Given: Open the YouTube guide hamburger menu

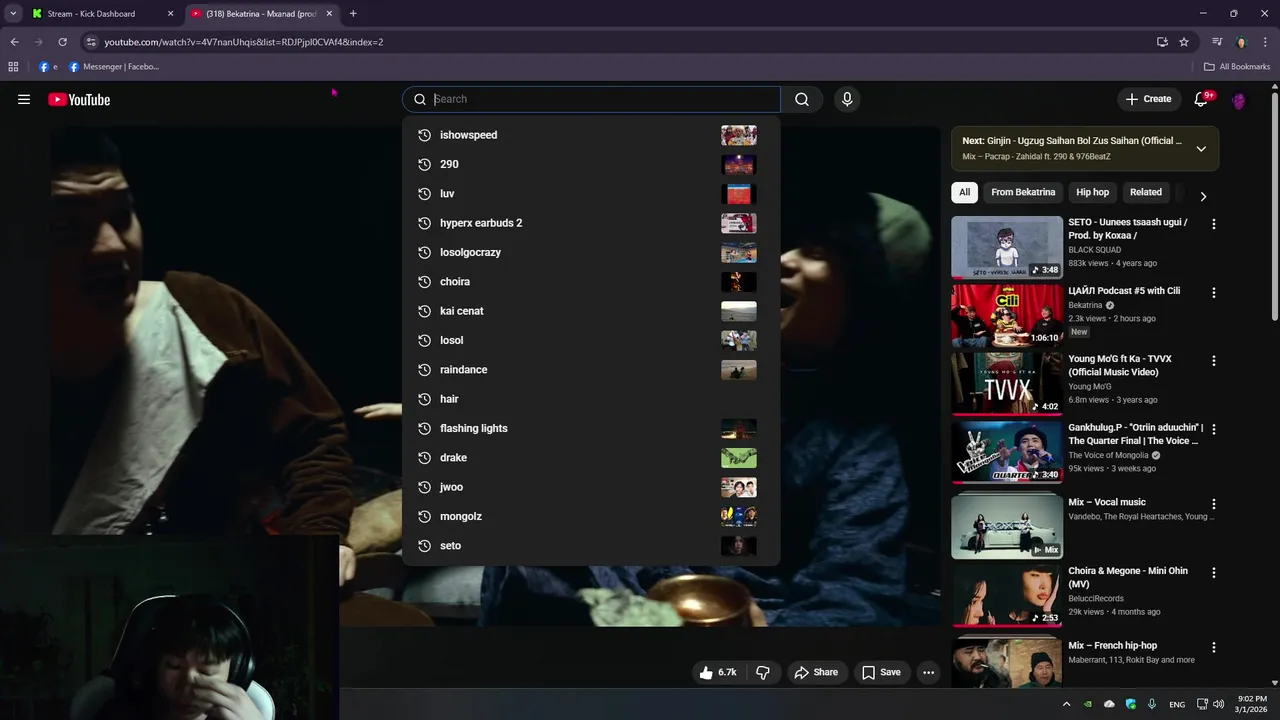Looking at the screenshot, I should (x=24, y=99).
